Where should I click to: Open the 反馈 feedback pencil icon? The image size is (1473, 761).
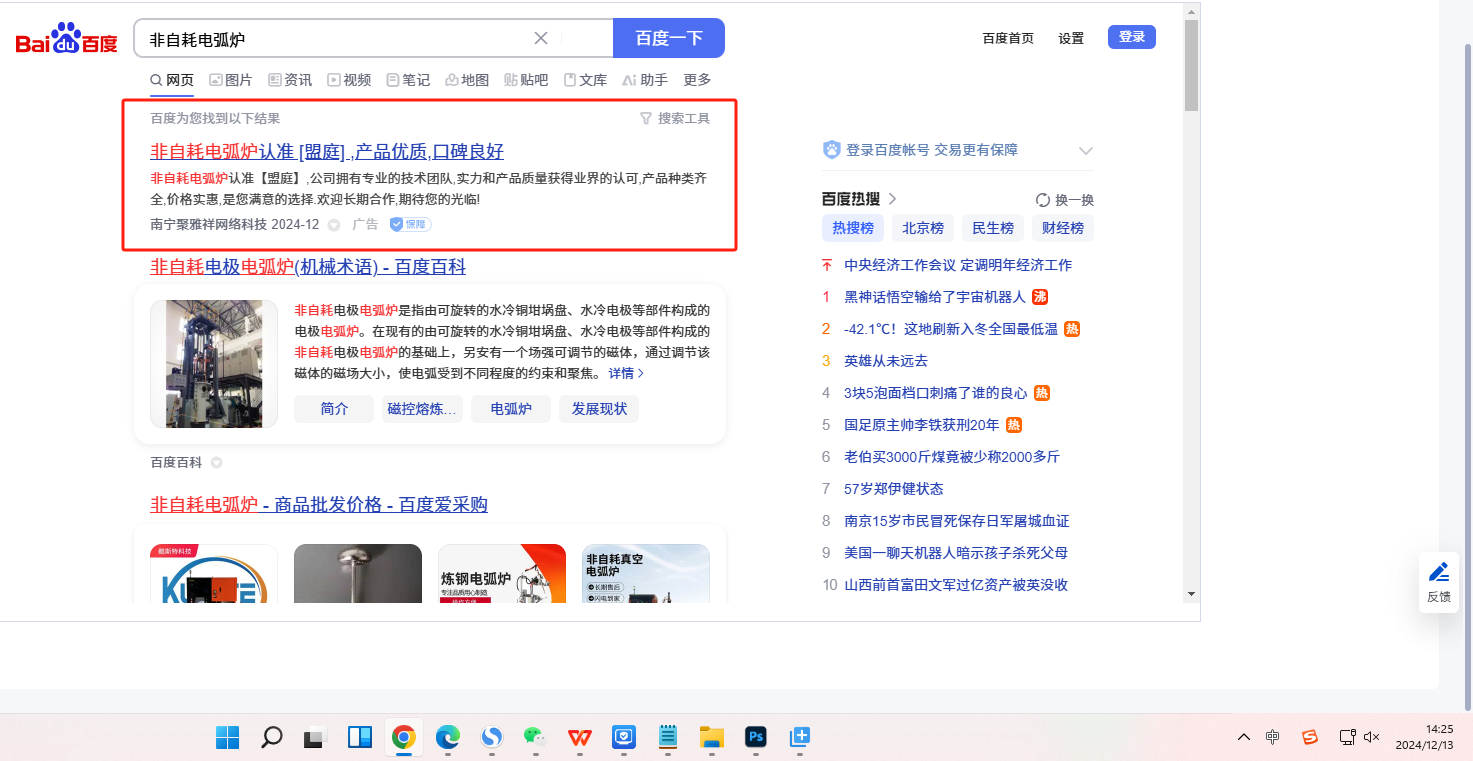pos(1438,573)
